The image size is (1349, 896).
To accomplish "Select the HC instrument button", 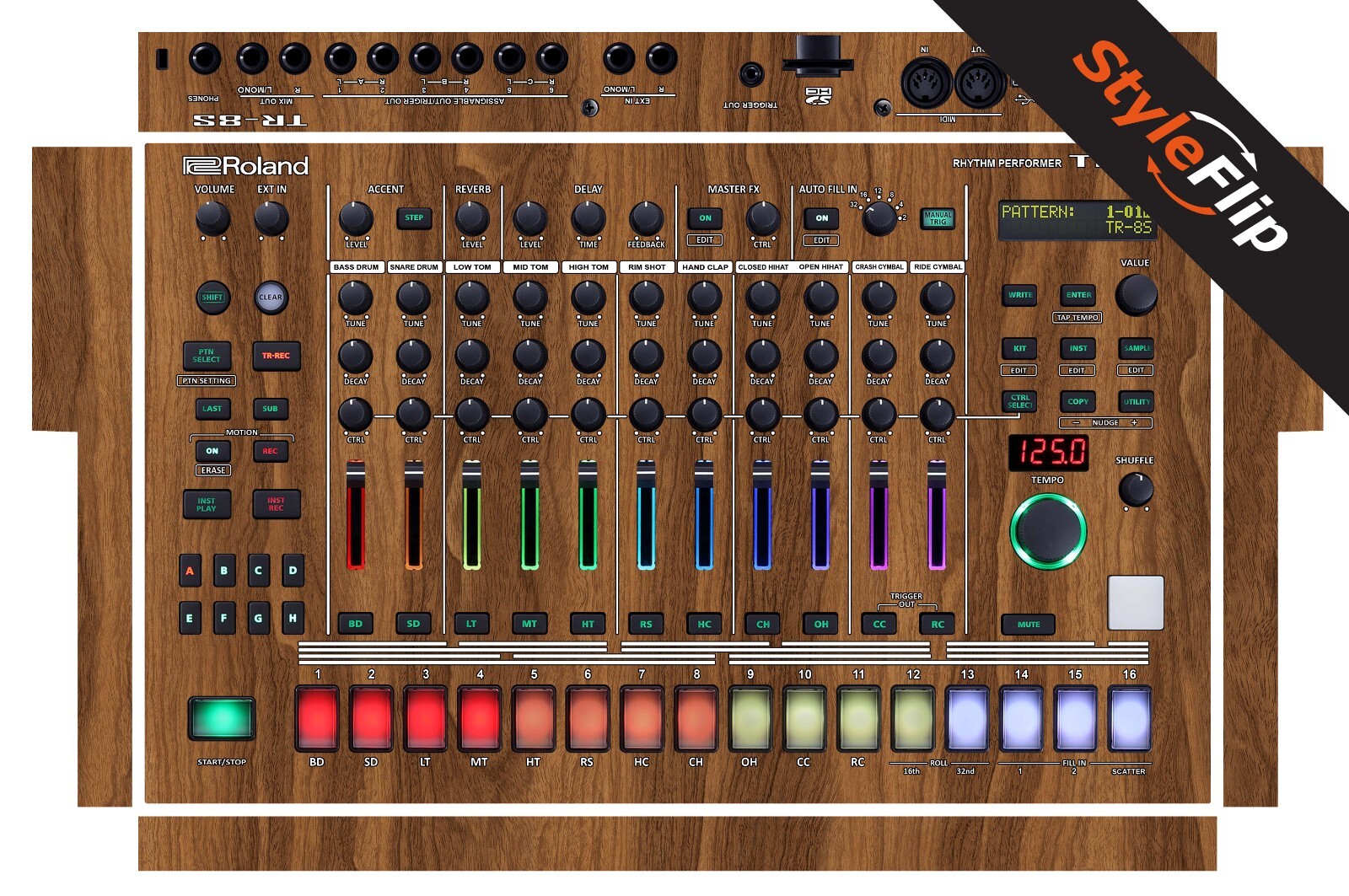I will point(704,624).
